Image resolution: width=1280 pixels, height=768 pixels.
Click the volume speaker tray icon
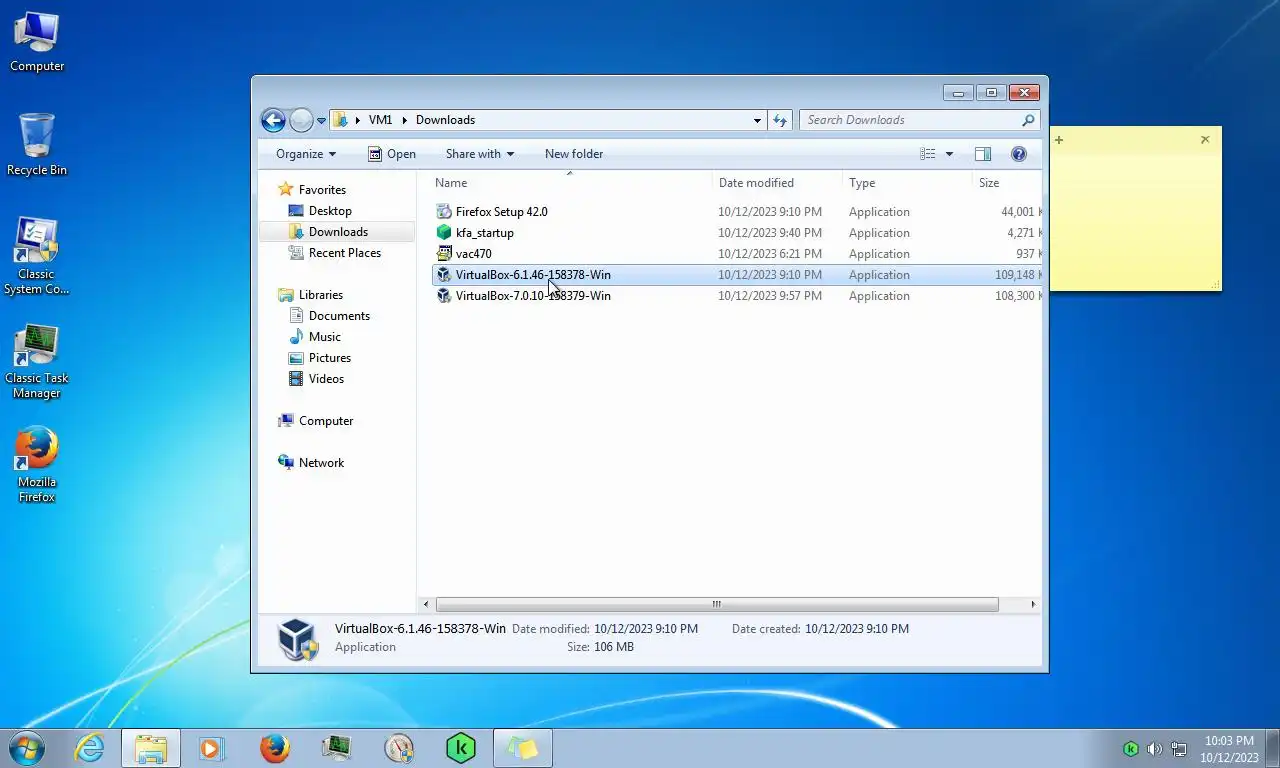(1155, 749)
